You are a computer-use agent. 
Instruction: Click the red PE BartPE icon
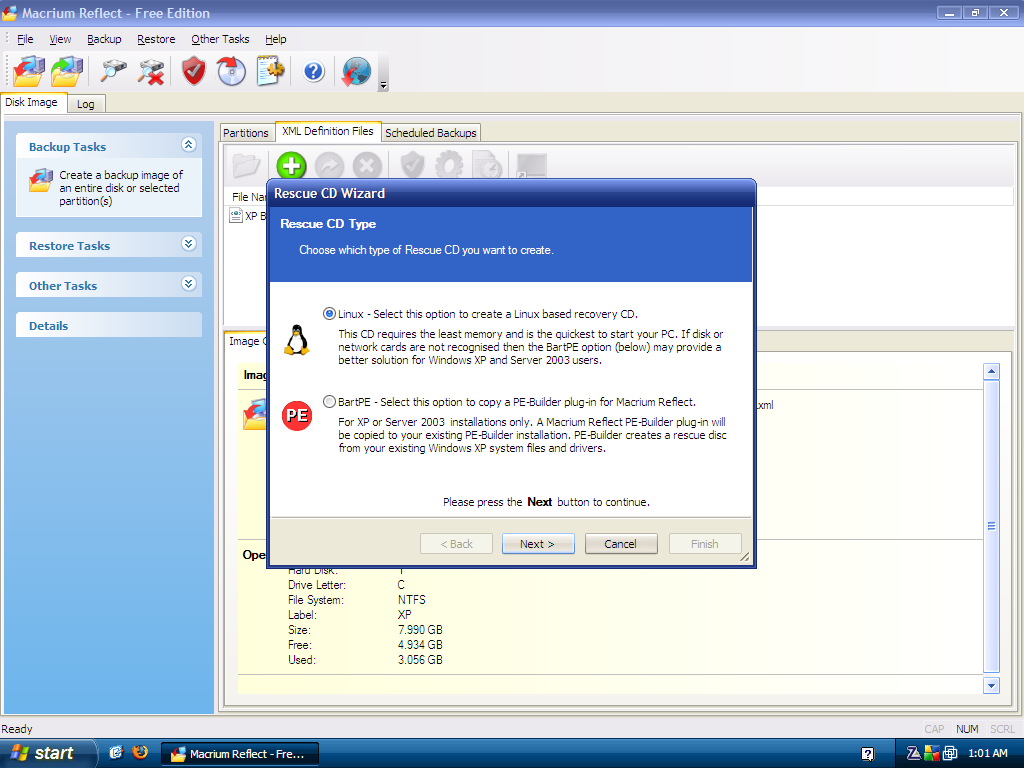pyautogui.click(x=296, y=415)
